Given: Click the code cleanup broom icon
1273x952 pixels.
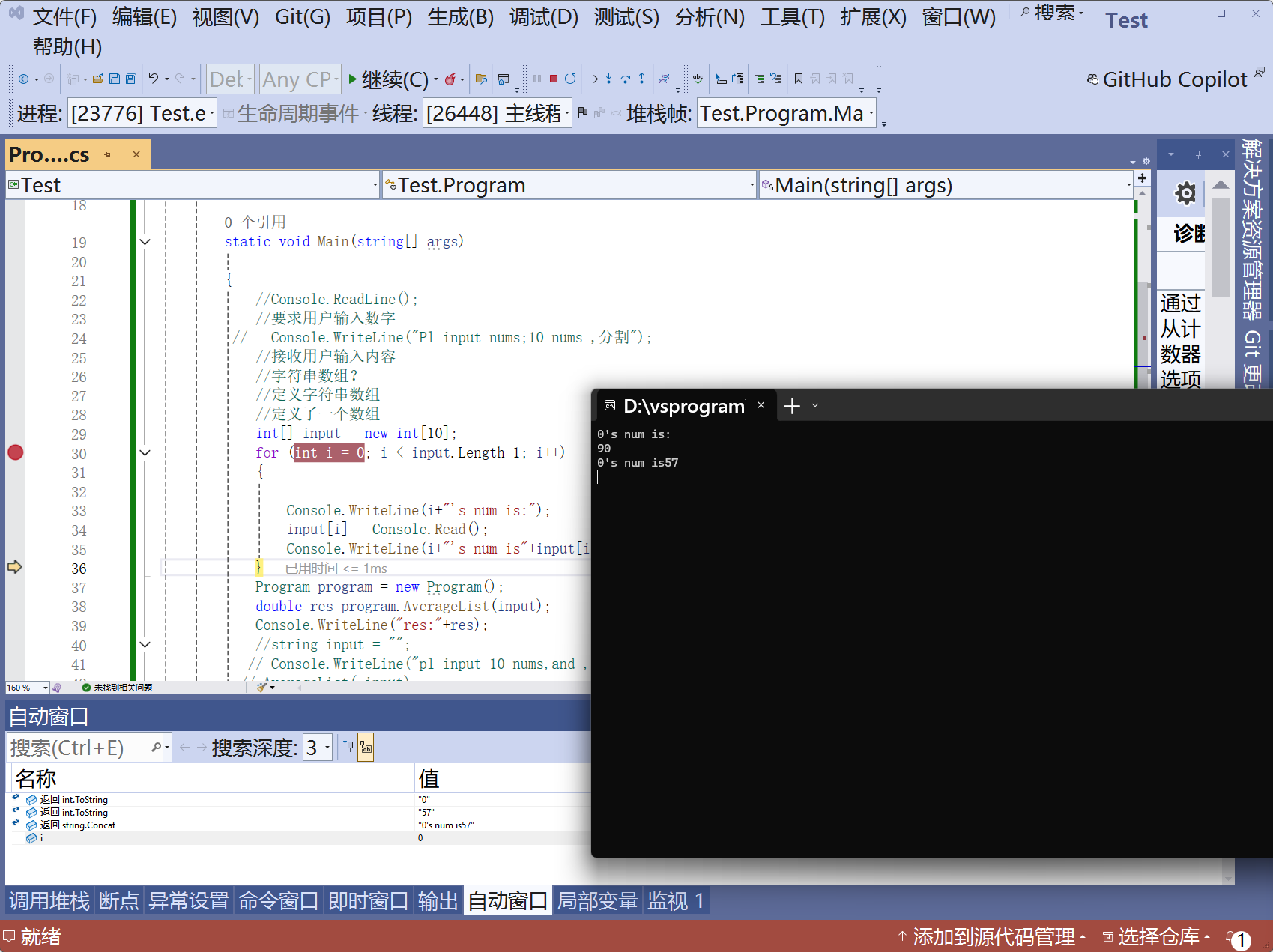Looking at the screenshot, I should coord(261,687).
